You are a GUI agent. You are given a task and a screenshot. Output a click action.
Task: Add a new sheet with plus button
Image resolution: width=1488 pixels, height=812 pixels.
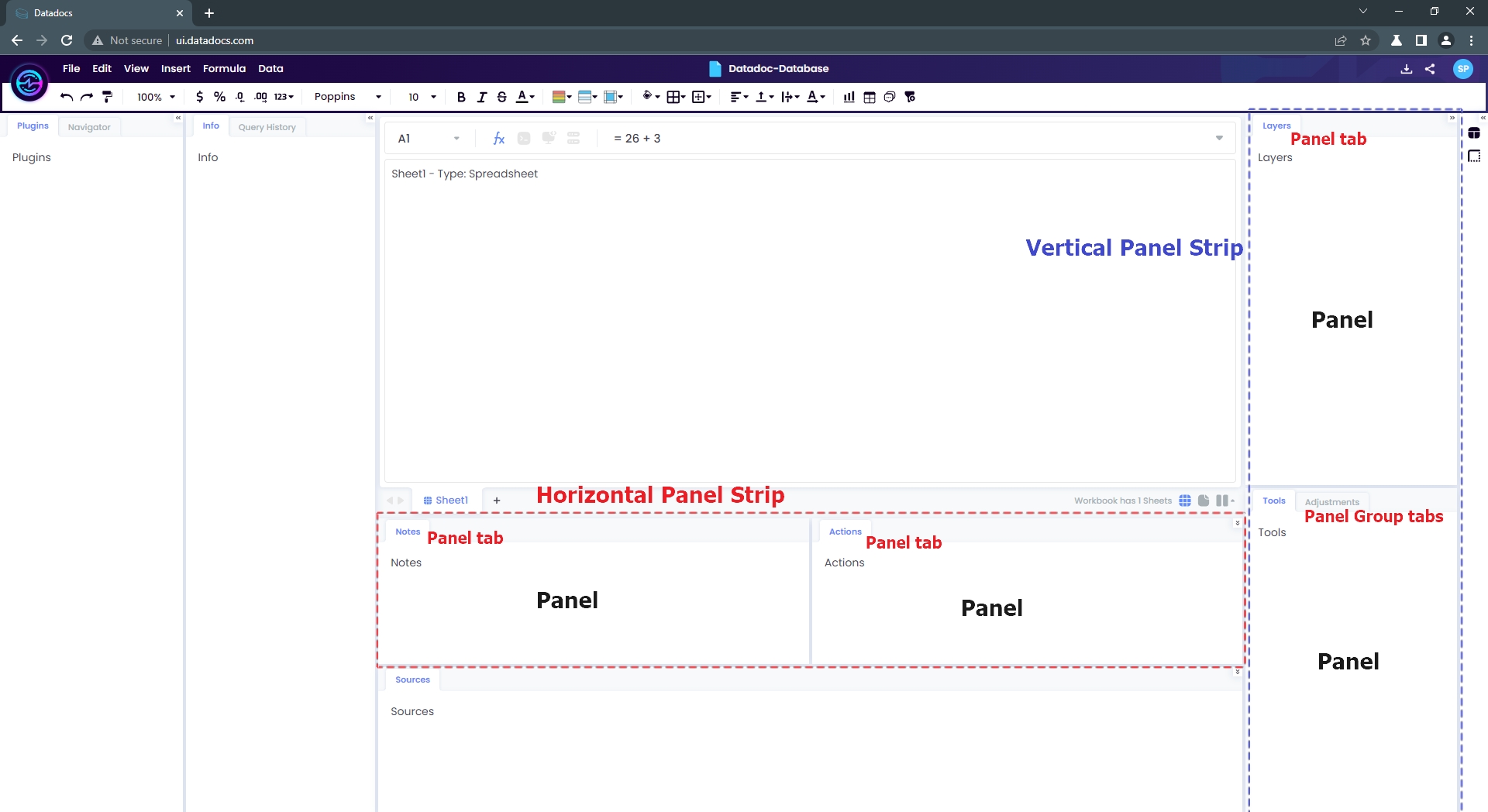[497, 501]
